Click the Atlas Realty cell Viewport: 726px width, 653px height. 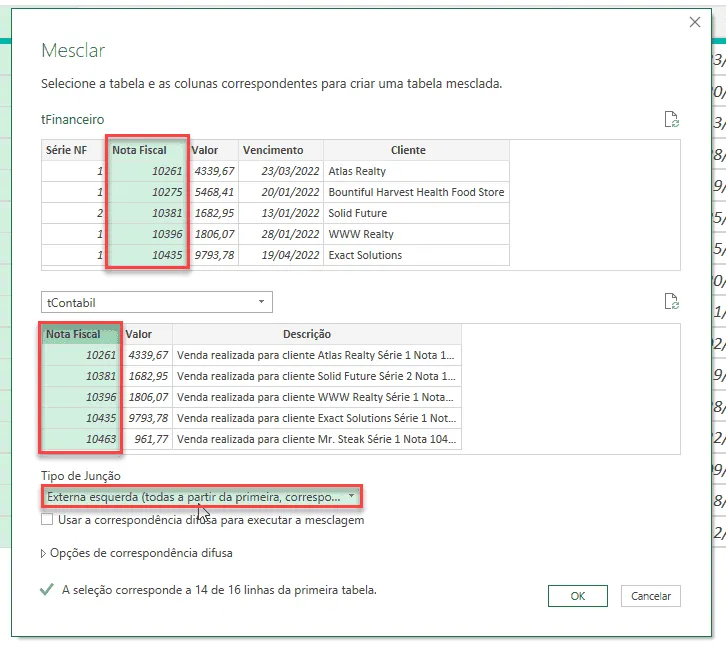(416, 171)
